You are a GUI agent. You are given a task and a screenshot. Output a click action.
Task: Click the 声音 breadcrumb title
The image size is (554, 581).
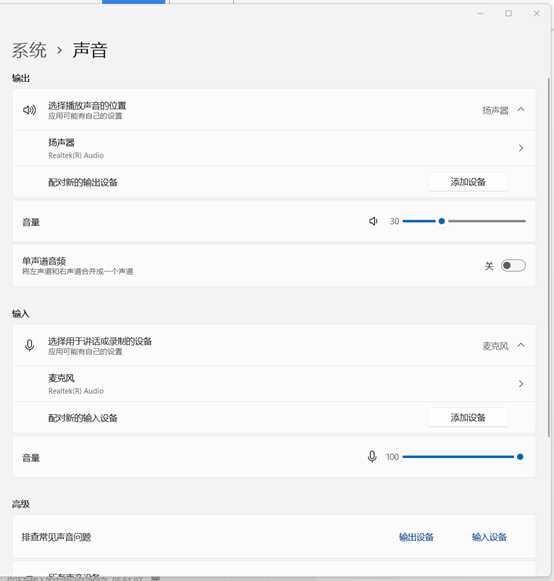(90, 50)
